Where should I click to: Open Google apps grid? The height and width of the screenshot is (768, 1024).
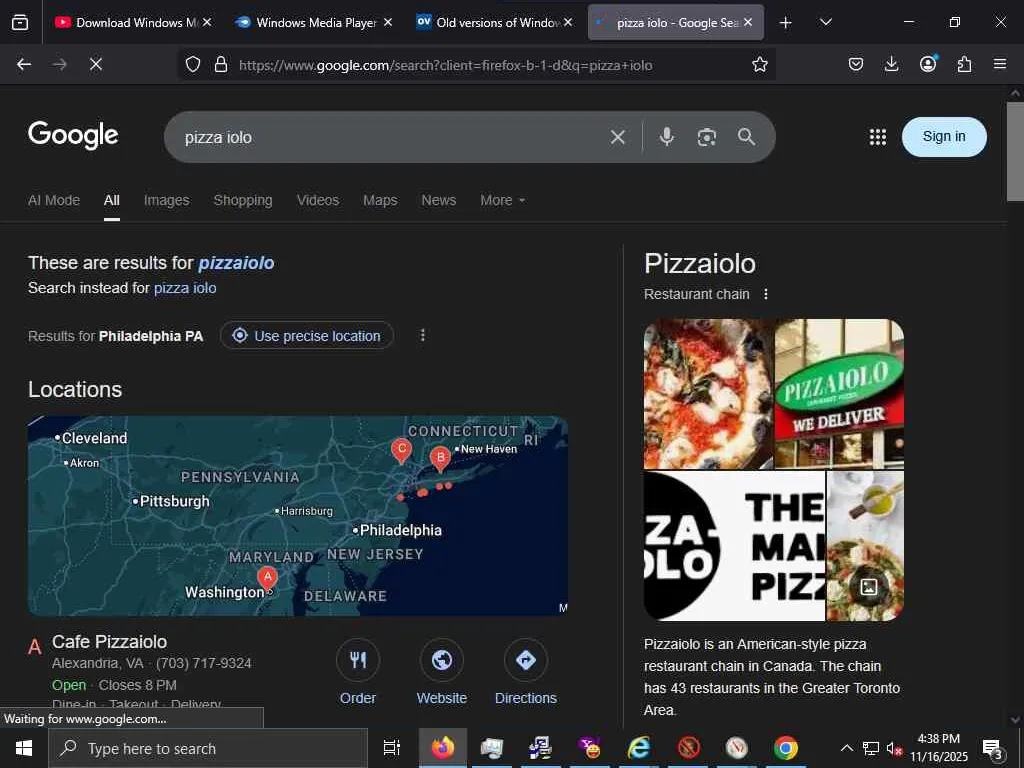tap(878, 137)
